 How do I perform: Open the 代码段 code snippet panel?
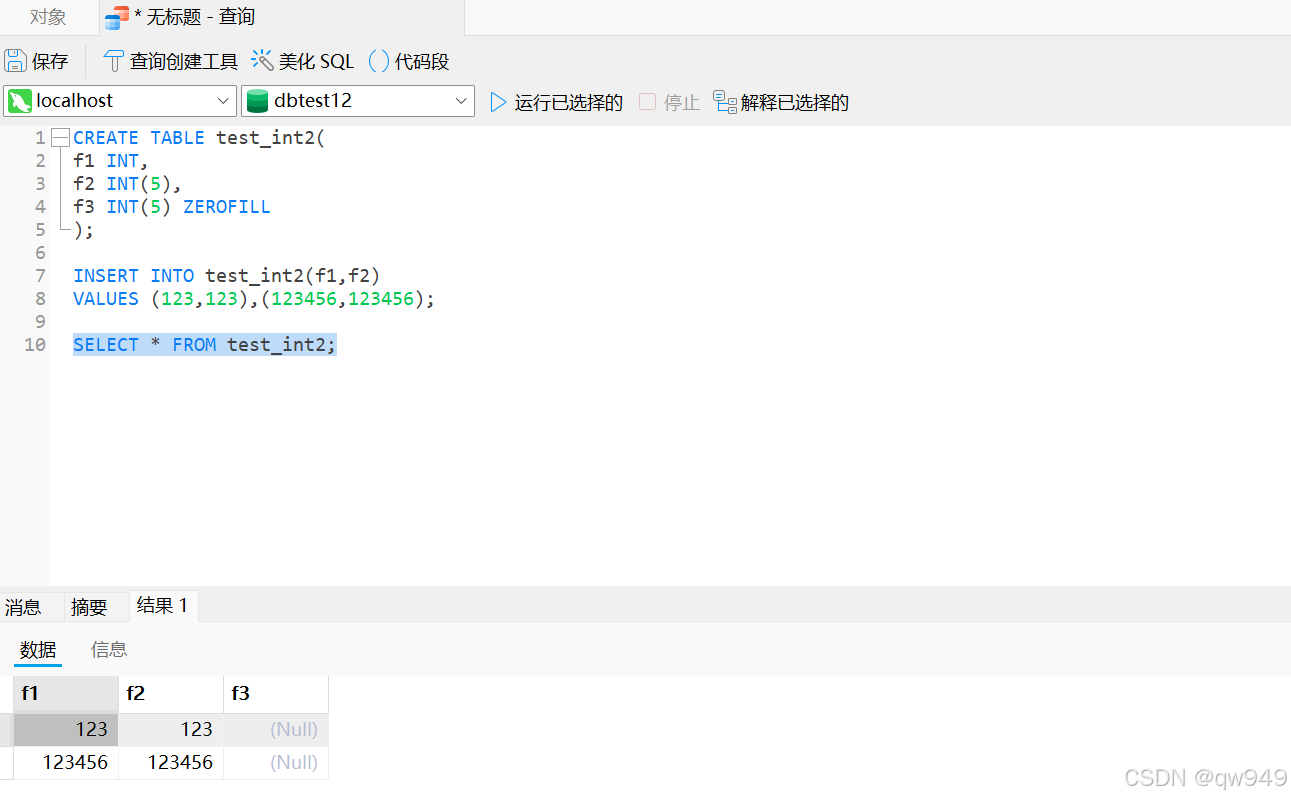[379, 60]
